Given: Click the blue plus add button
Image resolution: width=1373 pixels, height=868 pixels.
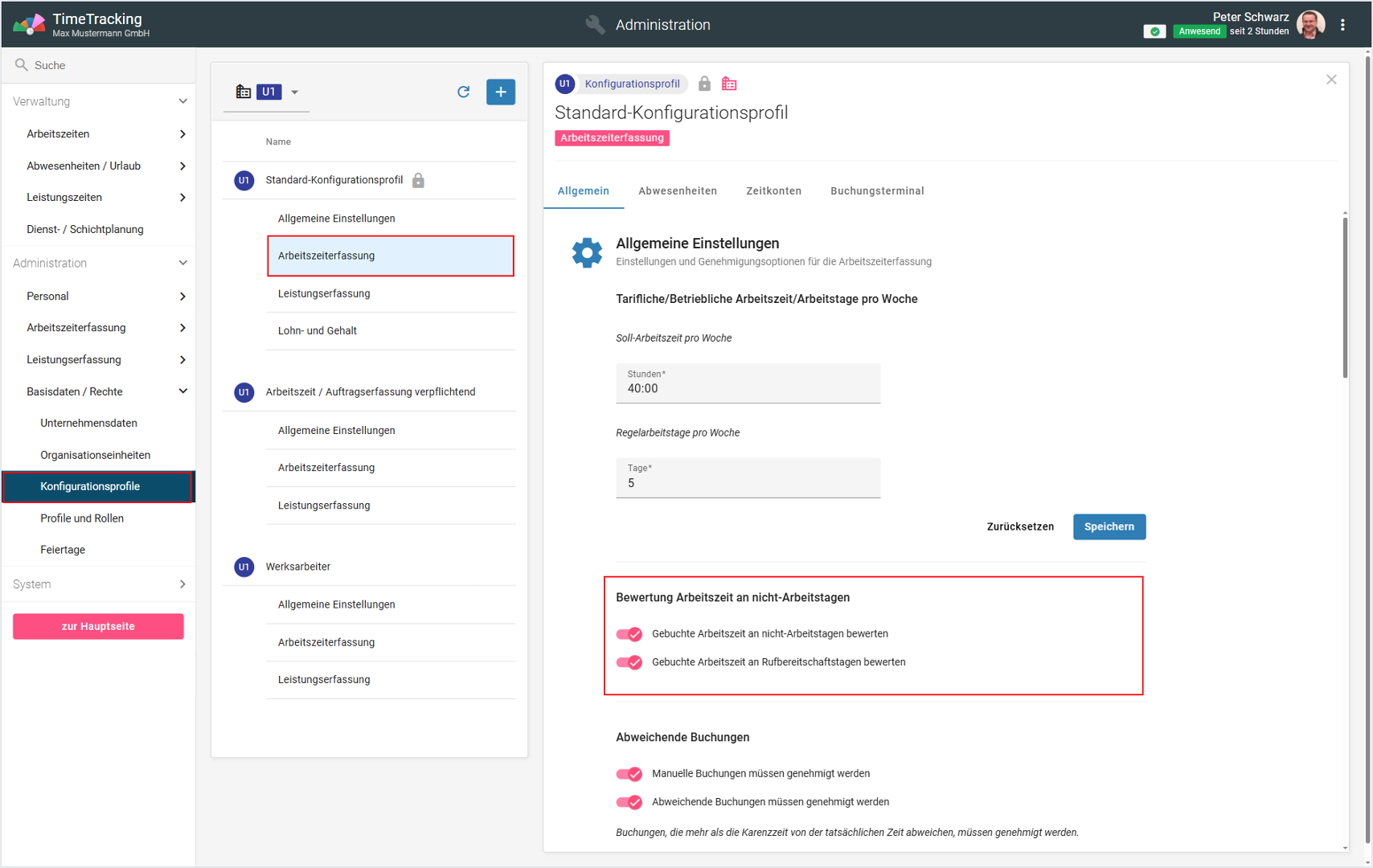Looking at the screenshot, I should 500,92.
